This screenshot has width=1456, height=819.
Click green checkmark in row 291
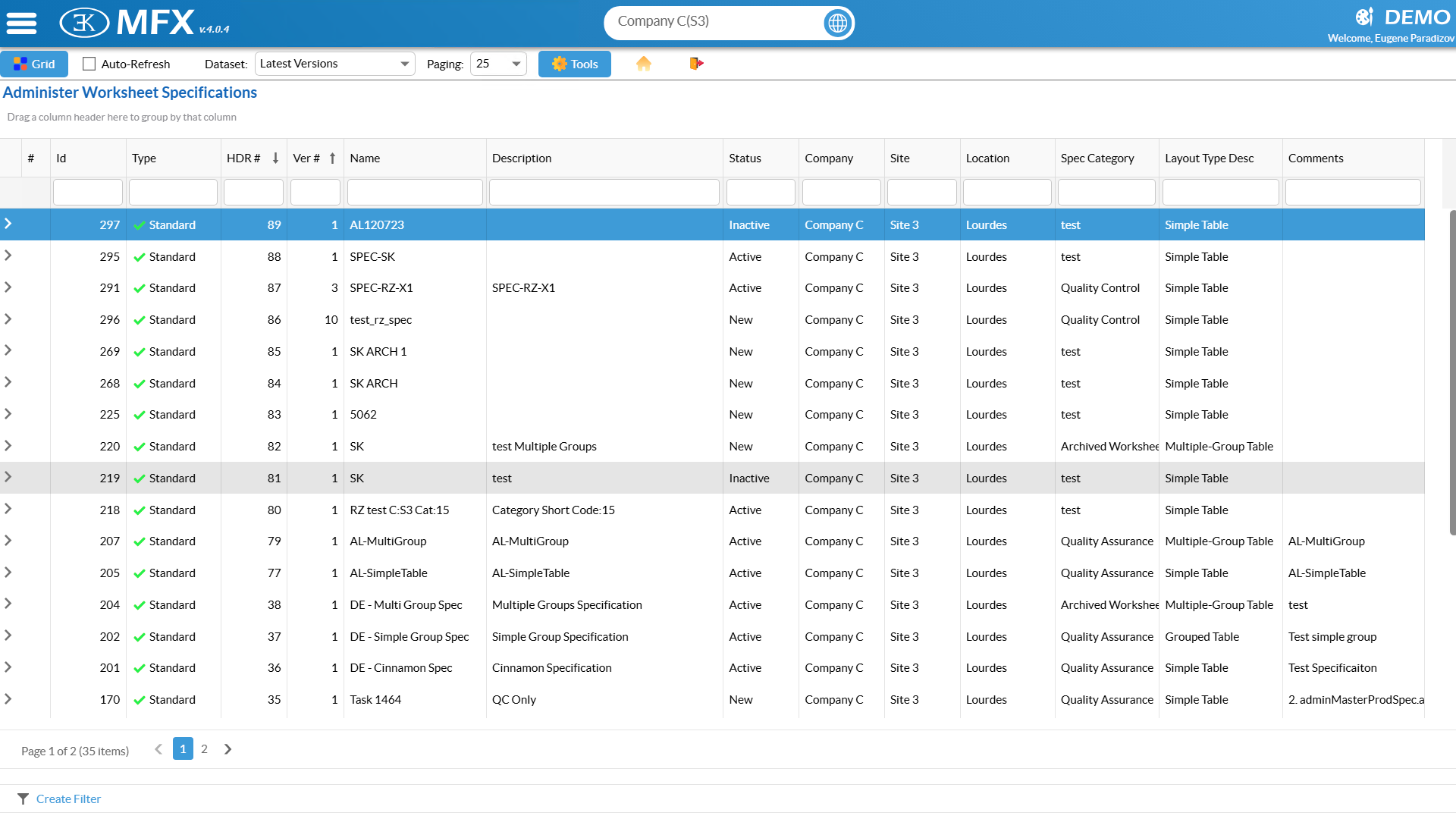(x=140, y=288)
